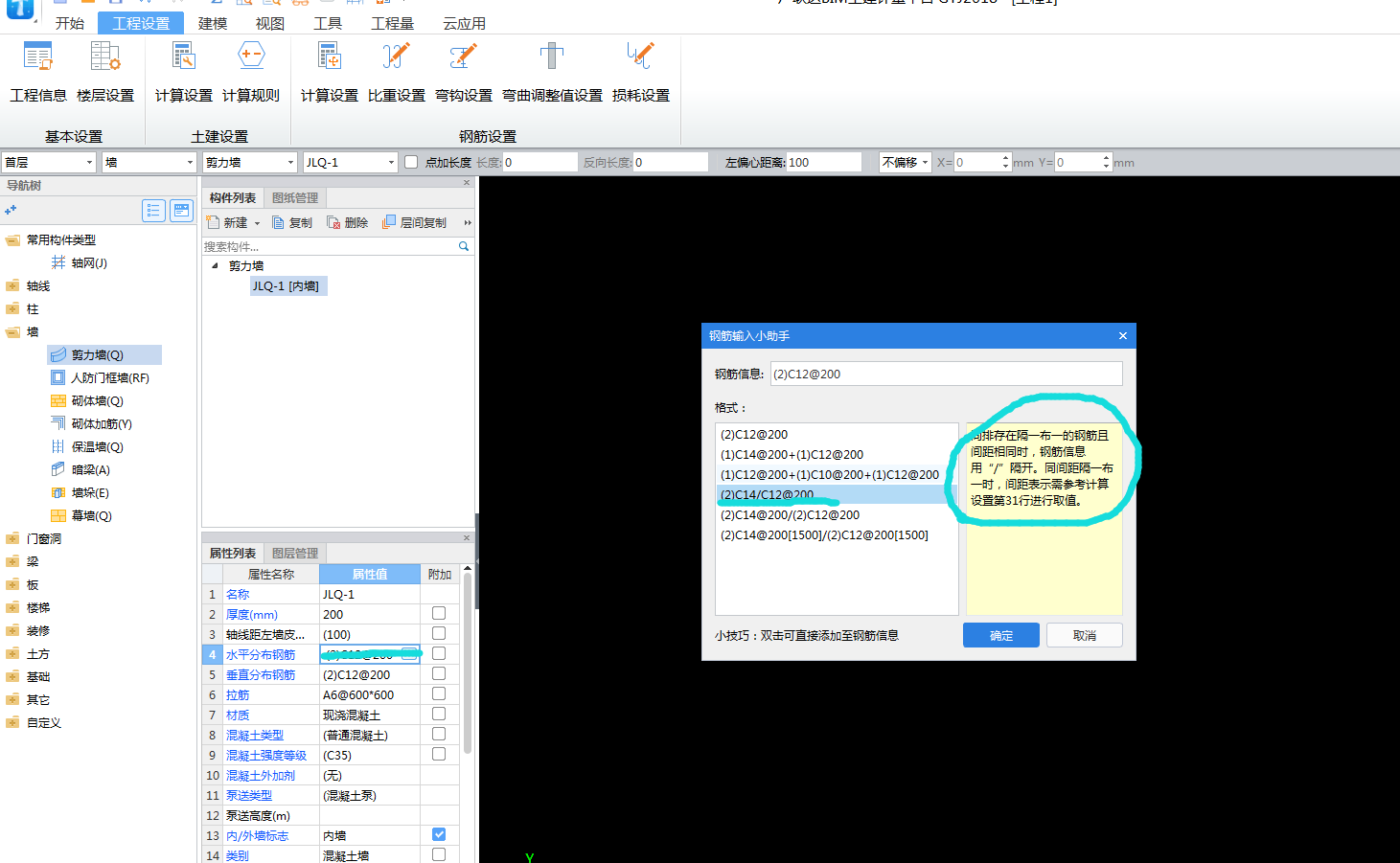The height and width of the screenshot is (863, 1400).
Task: Open 开始 ribbon tab
Action: (69, 23)
